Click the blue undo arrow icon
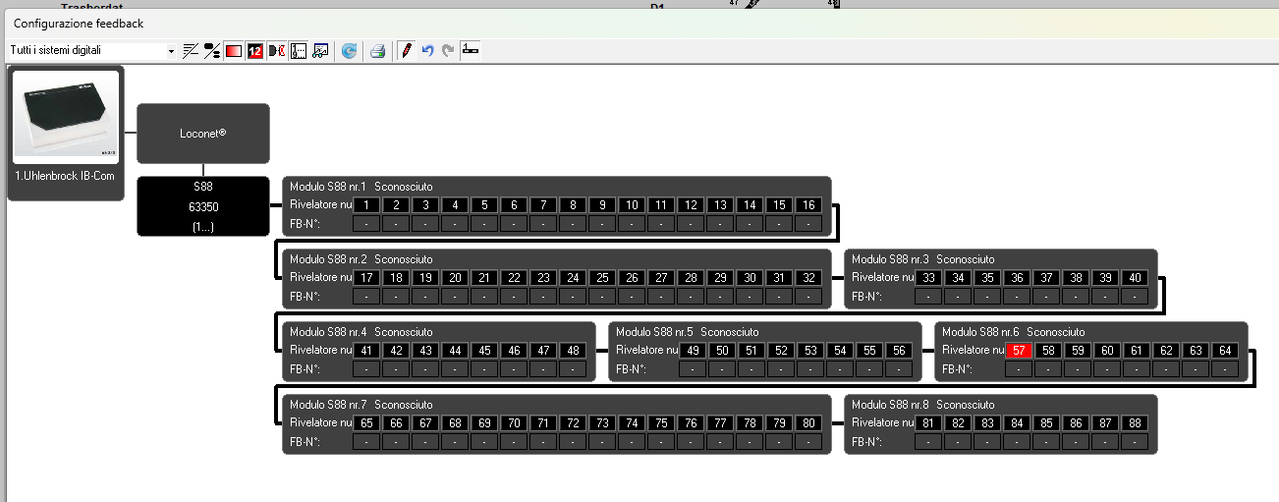Screen dimensions: 1279x502 [x=427, y=50]
